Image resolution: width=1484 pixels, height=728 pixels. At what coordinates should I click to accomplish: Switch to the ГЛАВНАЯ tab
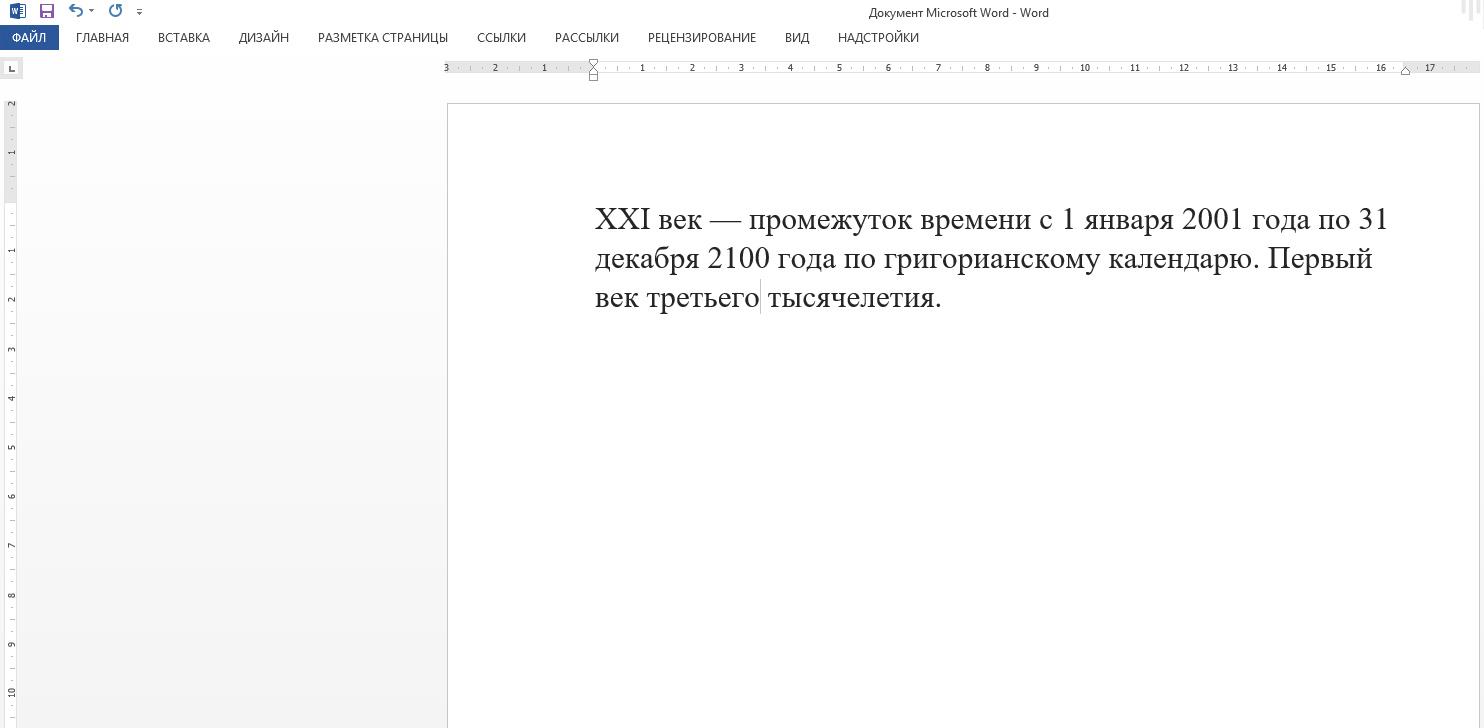(x=102, y=37)
